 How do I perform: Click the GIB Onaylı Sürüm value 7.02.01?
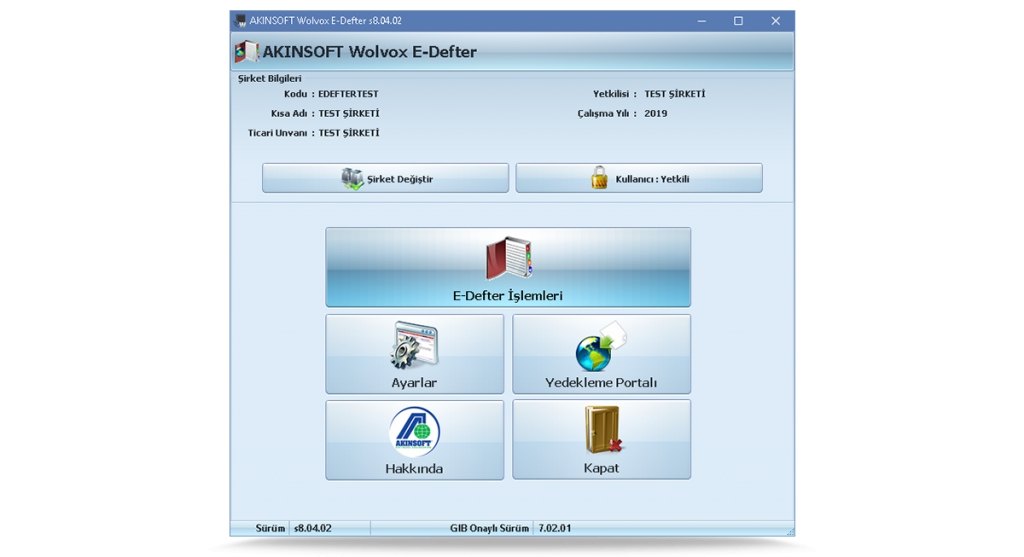point(554,528)
